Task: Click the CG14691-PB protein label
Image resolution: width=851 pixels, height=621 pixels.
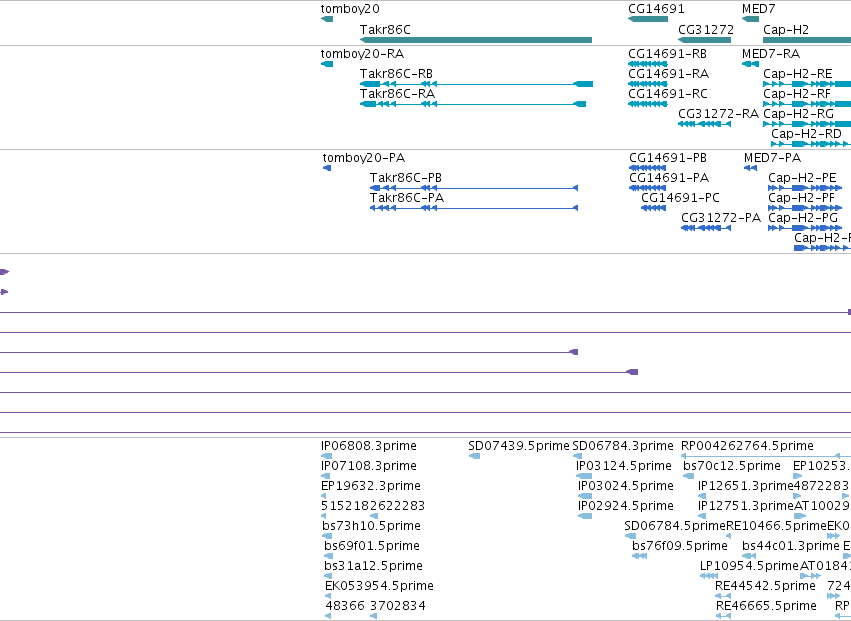Action: click(x=668, y=158)
